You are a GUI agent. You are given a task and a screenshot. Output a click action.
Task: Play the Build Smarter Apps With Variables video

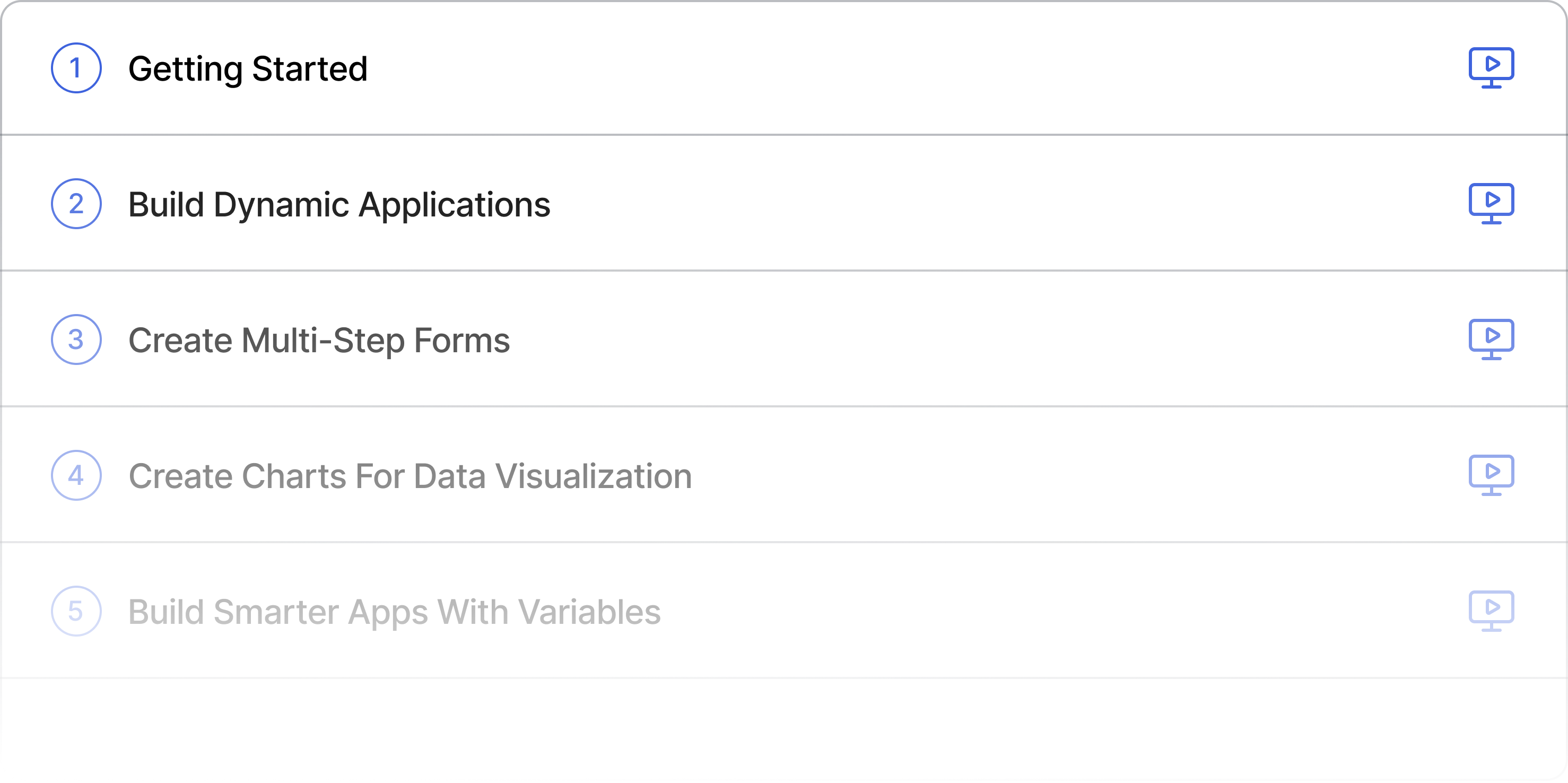[1491, 611]
